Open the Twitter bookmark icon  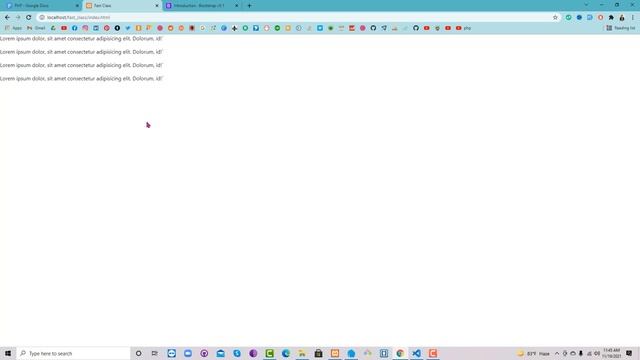pyautogui.click(x=128, y=28)
